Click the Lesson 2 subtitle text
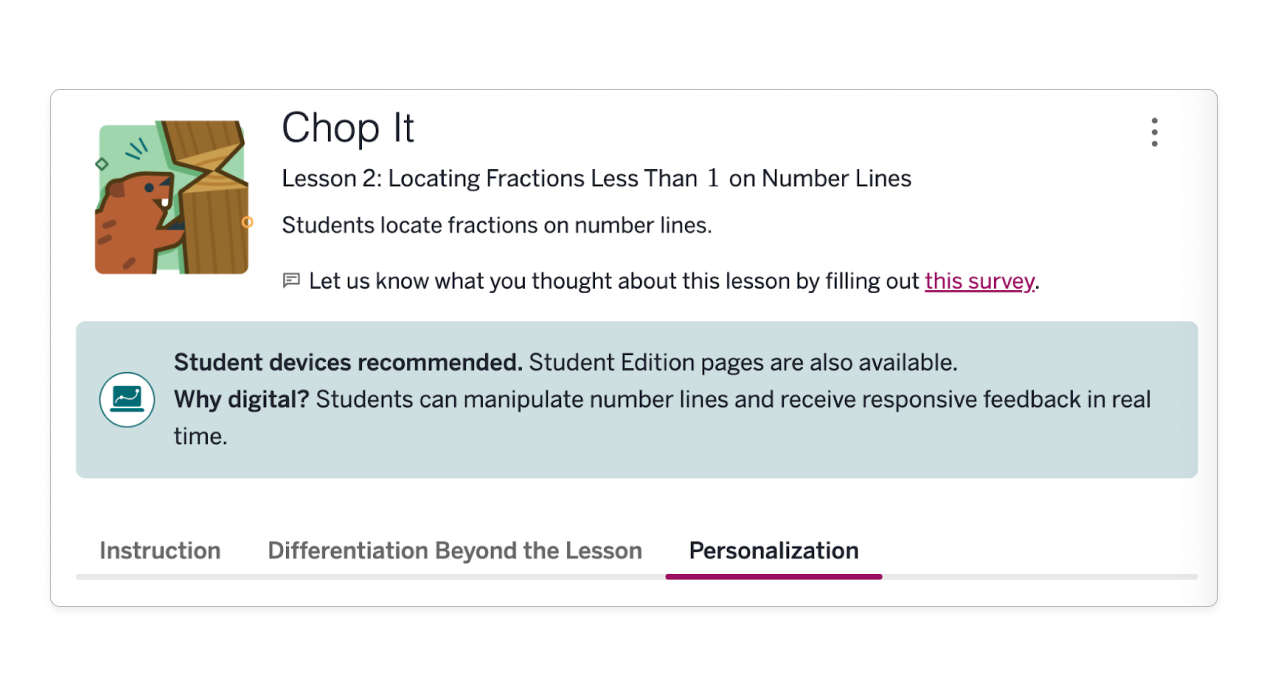1280x700 pixels. [x=595, y=178]
